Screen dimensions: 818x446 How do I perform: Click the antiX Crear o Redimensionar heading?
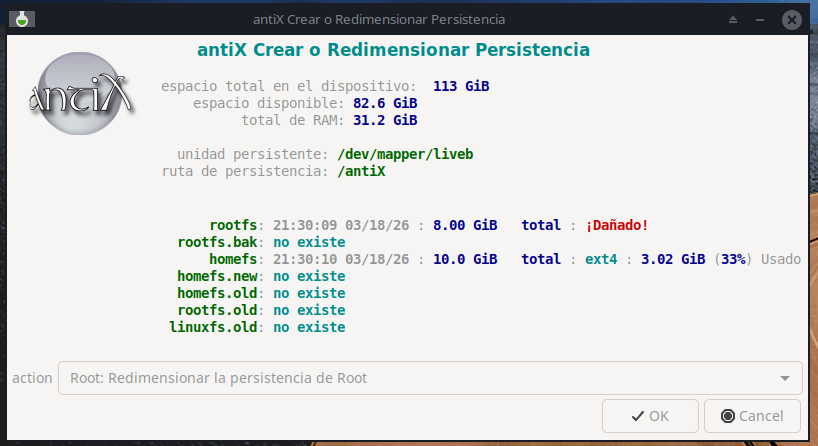point(393,50)
